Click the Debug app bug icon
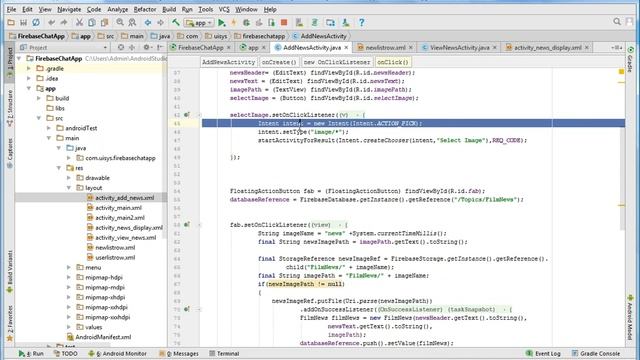The image size is (640, 360). pos(246,22)
